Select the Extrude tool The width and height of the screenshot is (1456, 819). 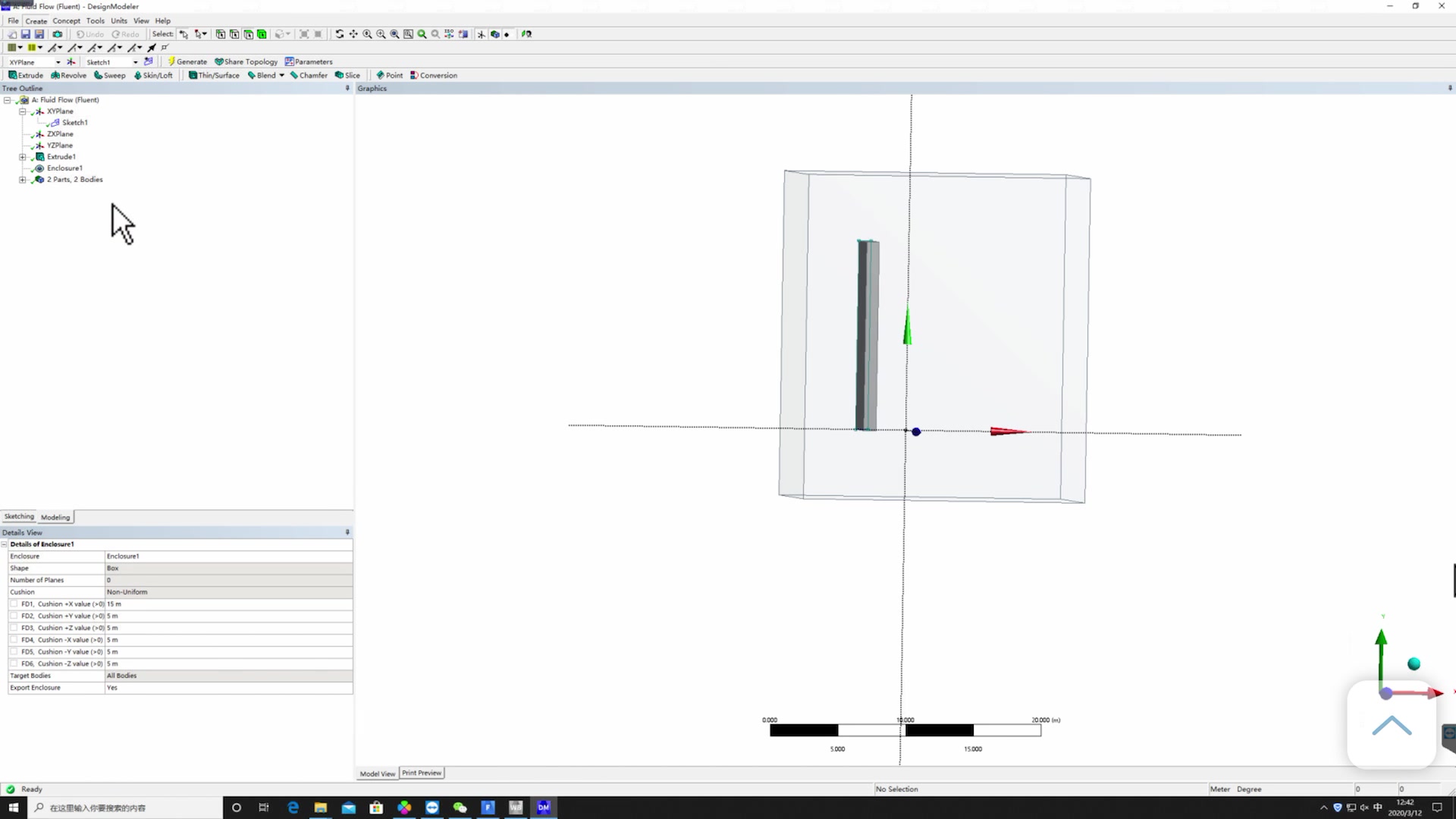[x=26, y=75]
